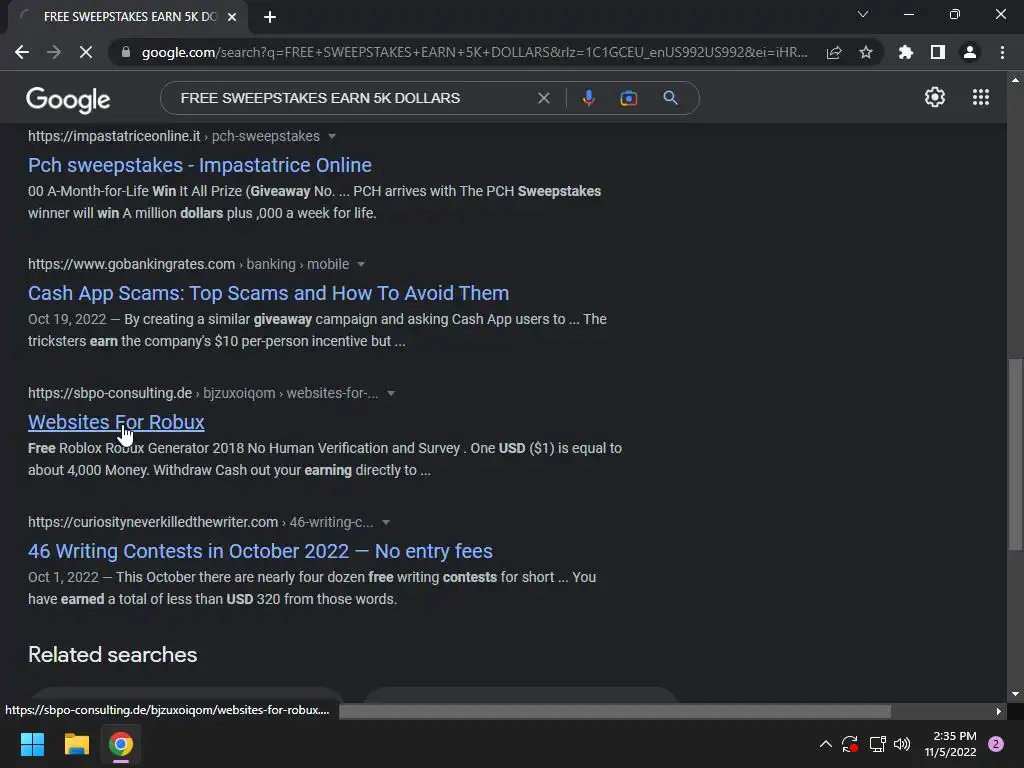1024x768 pixels.
Task: Expand options for sbpo-consulting.de result
Action: [391, 394]
